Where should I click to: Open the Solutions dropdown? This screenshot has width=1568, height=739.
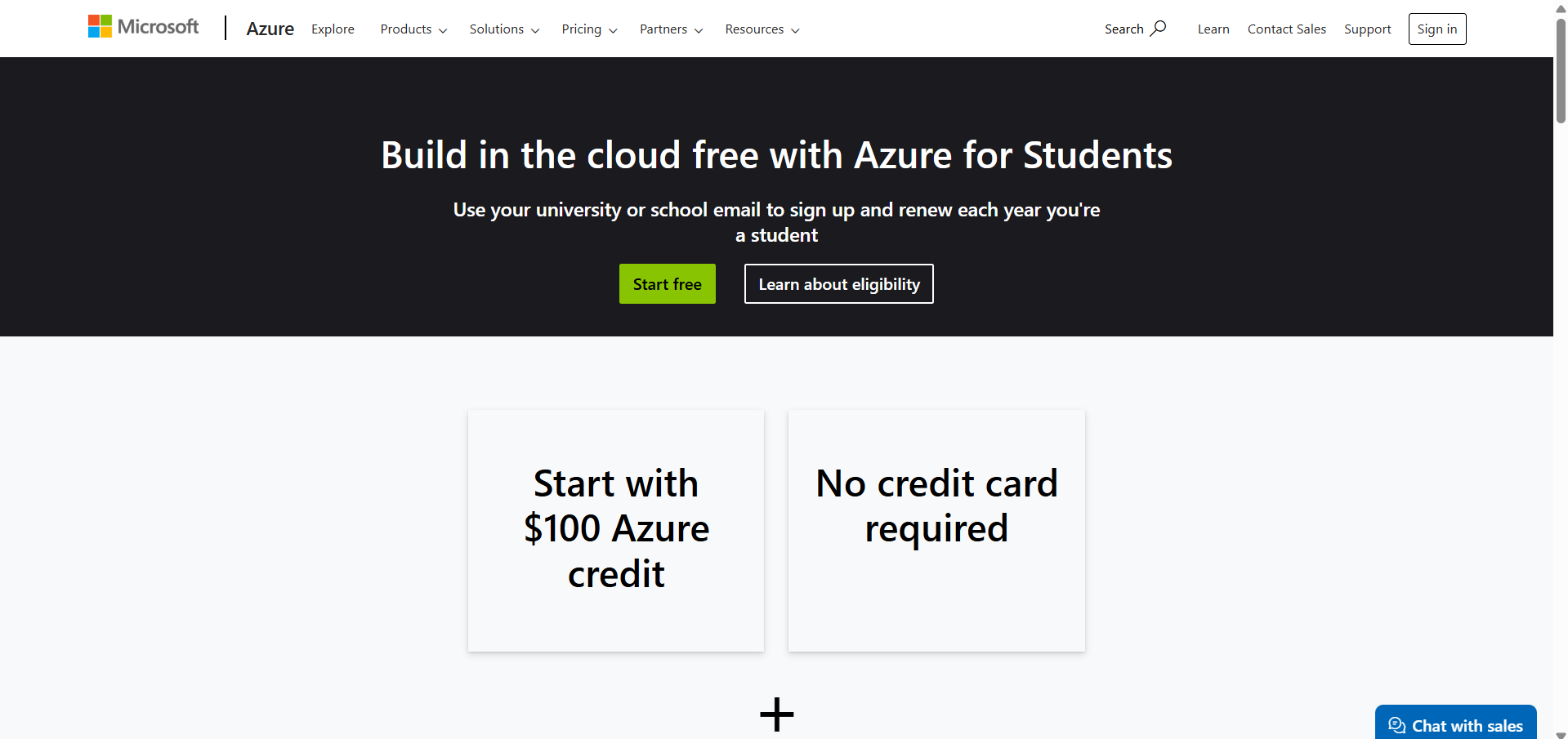[504, 29]
